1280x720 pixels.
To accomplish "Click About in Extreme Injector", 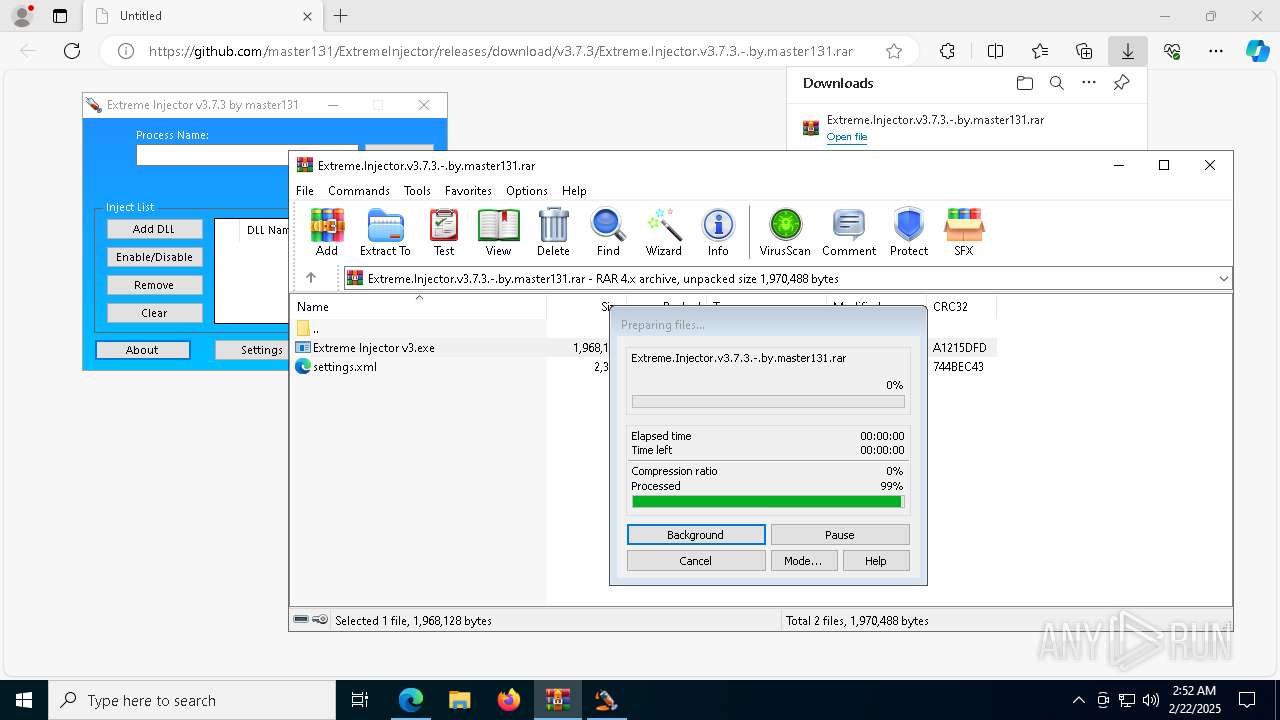I will pyautogui.click(x=142, y=350).
